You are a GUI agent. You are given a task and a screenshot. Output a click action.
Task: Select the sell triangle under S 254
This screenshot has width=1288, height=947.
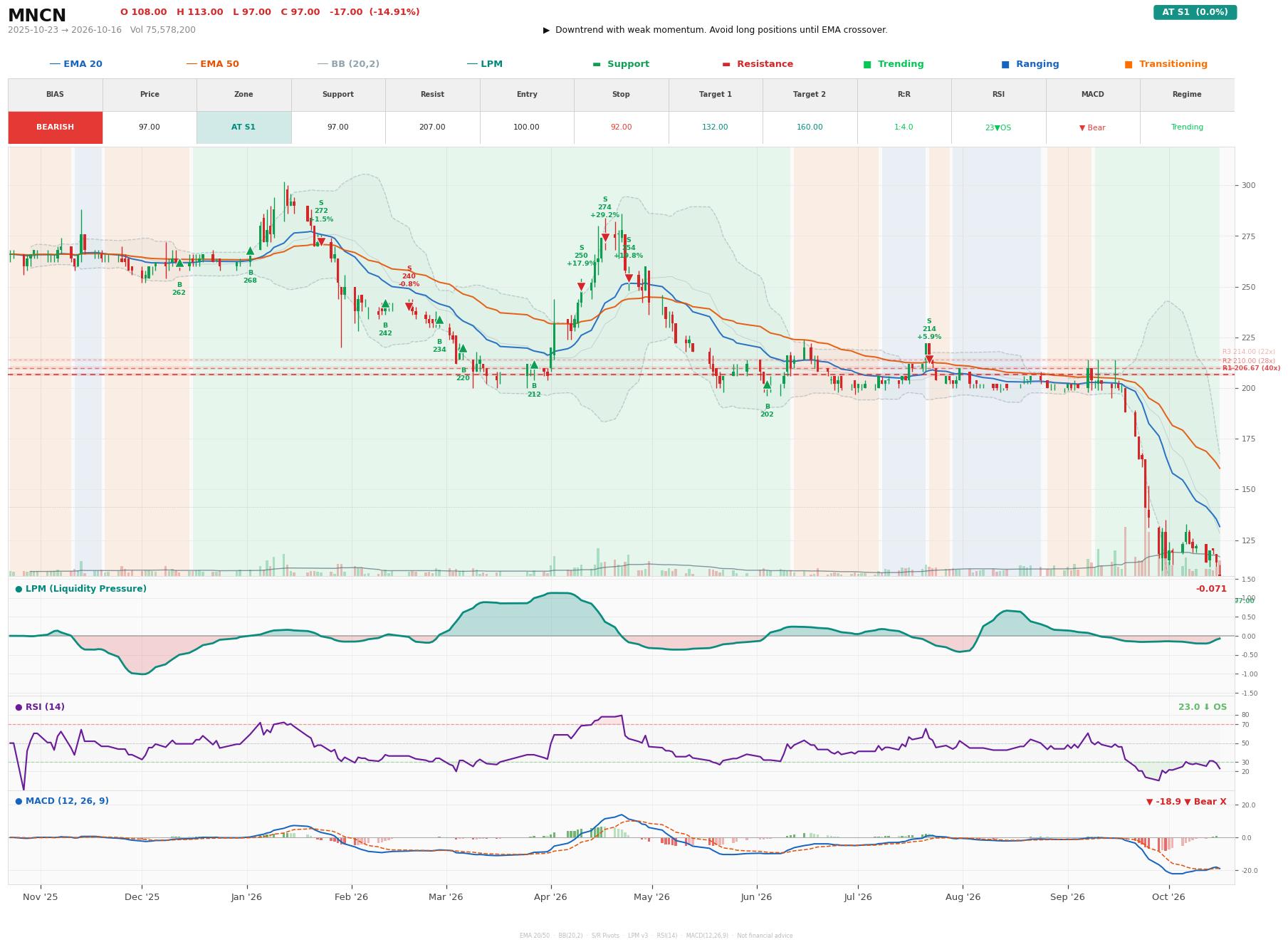[629, 278]
